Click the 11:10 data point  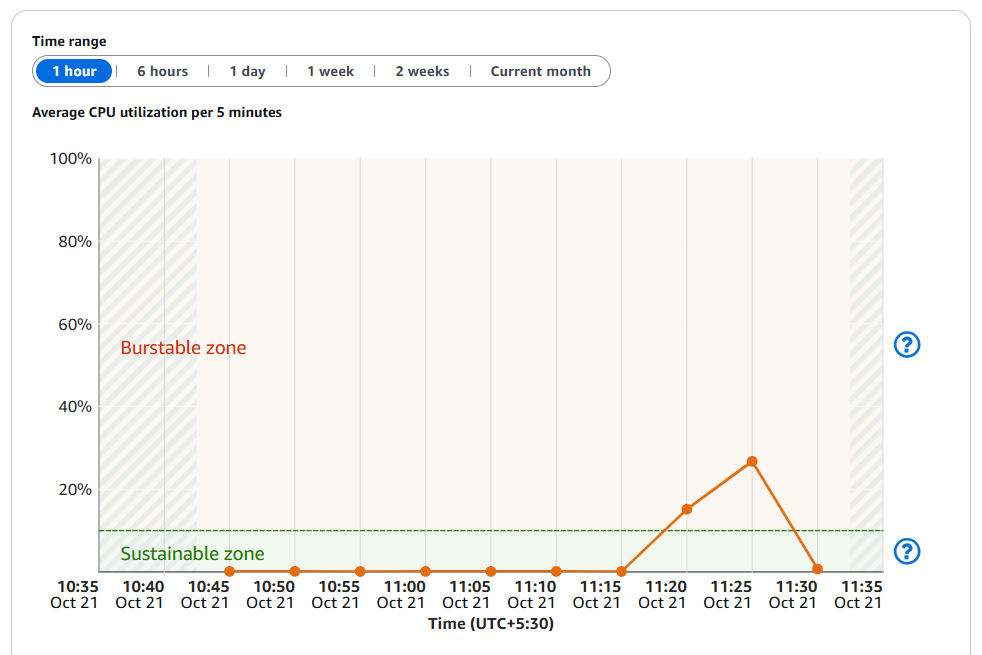[x=556, y=571]
